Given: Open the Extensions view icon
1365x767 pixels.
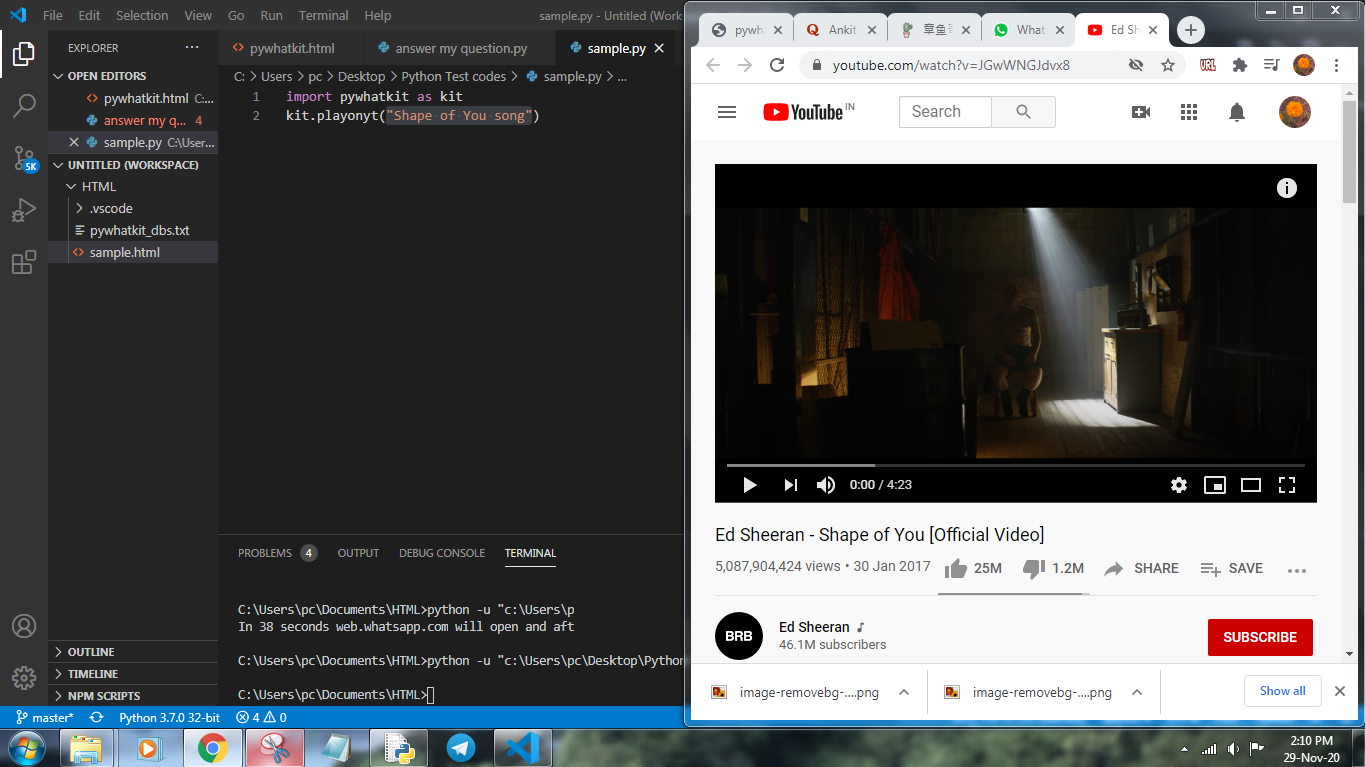Looking at the screenshot, I should (x=24, y=262).
